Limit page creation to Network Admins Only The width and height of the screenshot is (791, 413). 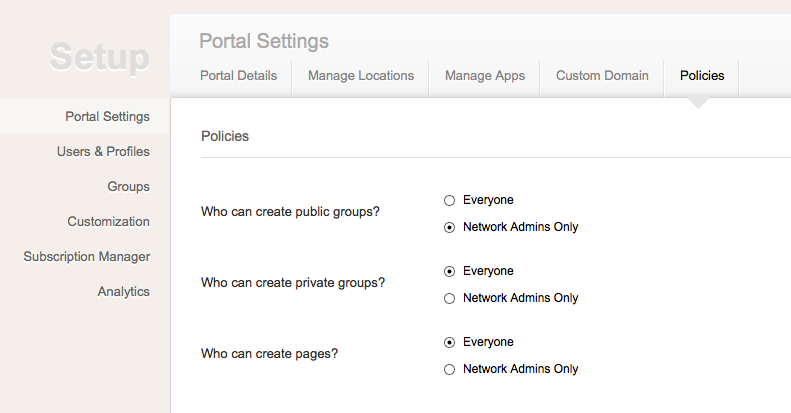(450, 369)
